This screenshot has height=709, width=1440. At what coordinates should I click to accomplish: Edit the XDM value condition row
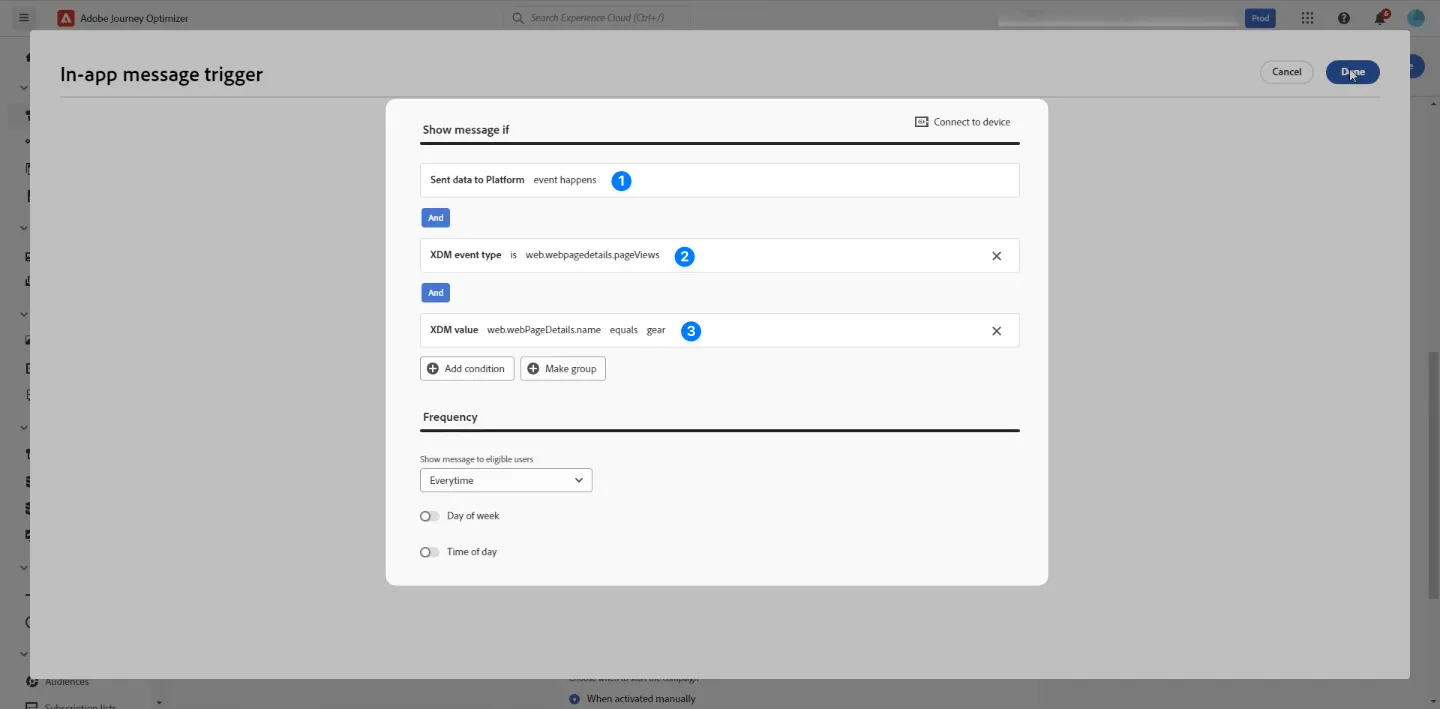click(x=720, y=331)
